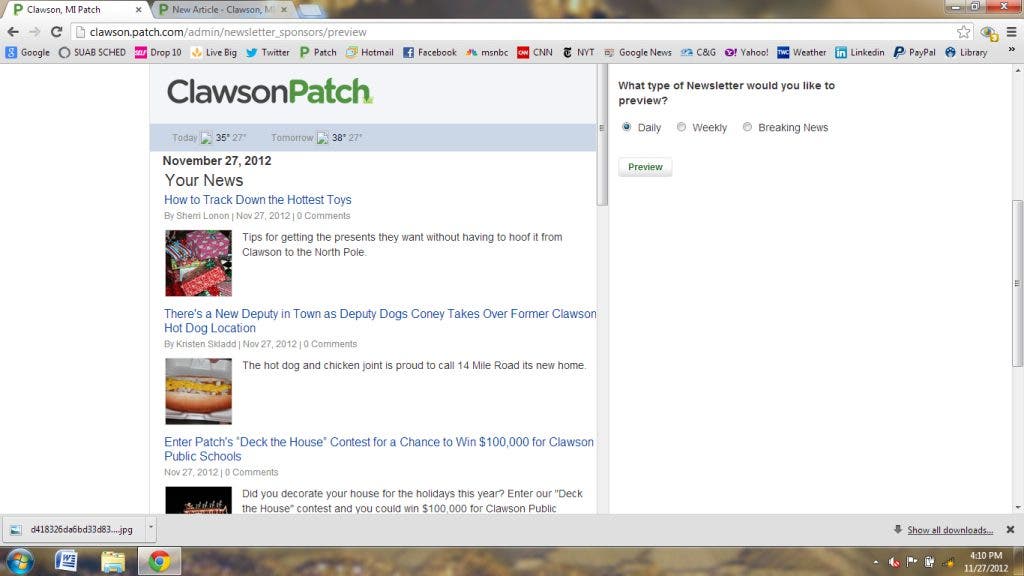This screenshot has height=576, width=1024.
Task: Open the NYT bookmark
Action: click(x=579, y=52)
